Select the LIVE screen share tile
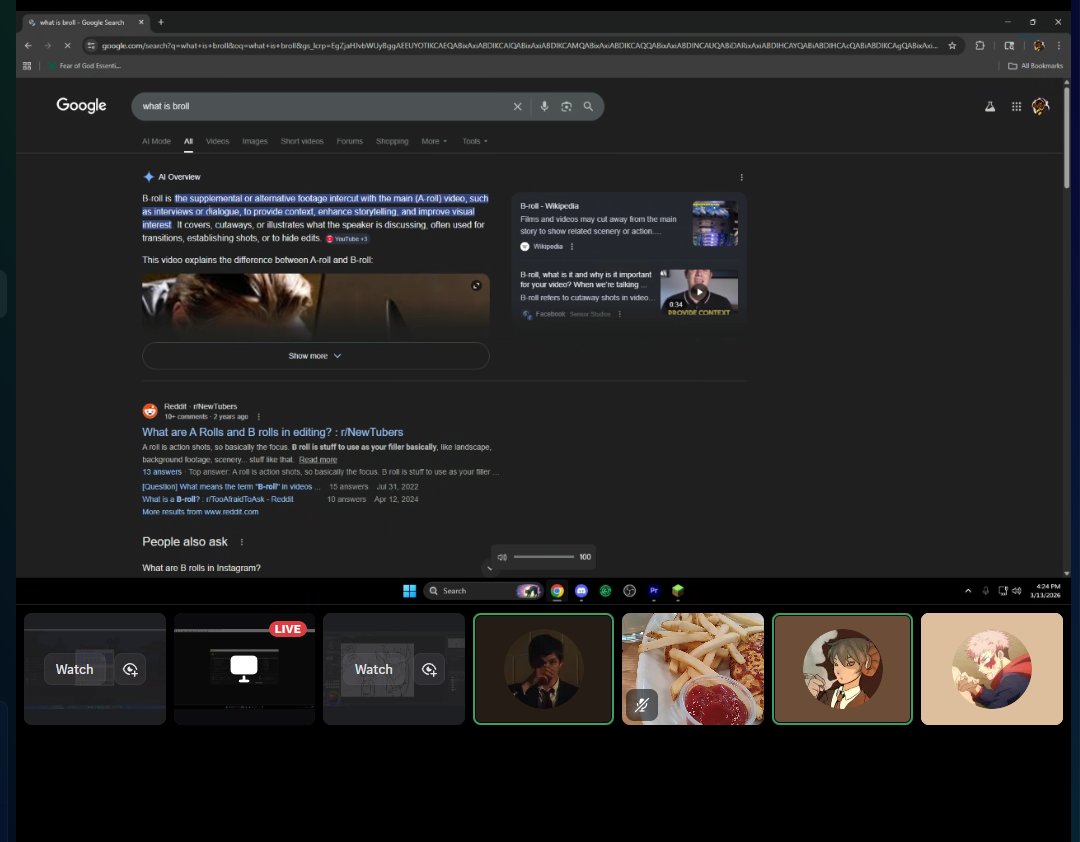This screenshot has width=1080, height=842. click(244, 668)
